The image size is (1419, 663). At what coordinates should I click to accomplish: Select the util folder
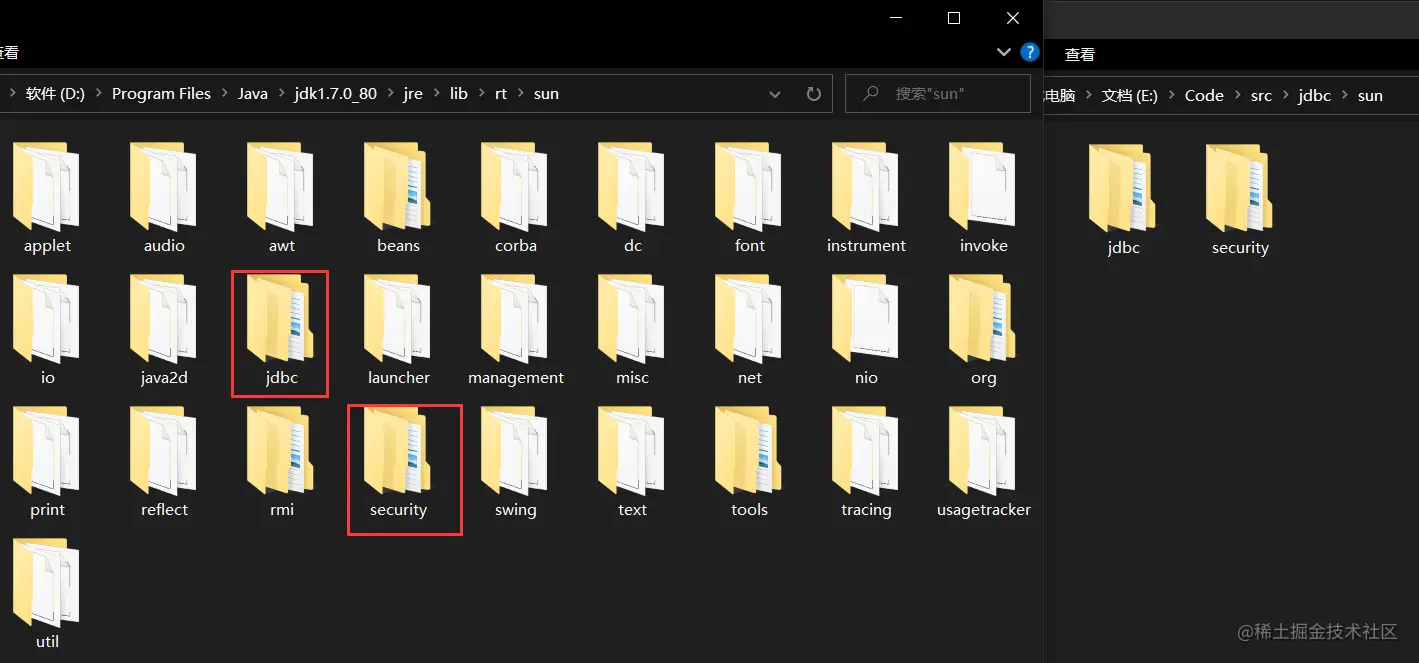(47, 594)
